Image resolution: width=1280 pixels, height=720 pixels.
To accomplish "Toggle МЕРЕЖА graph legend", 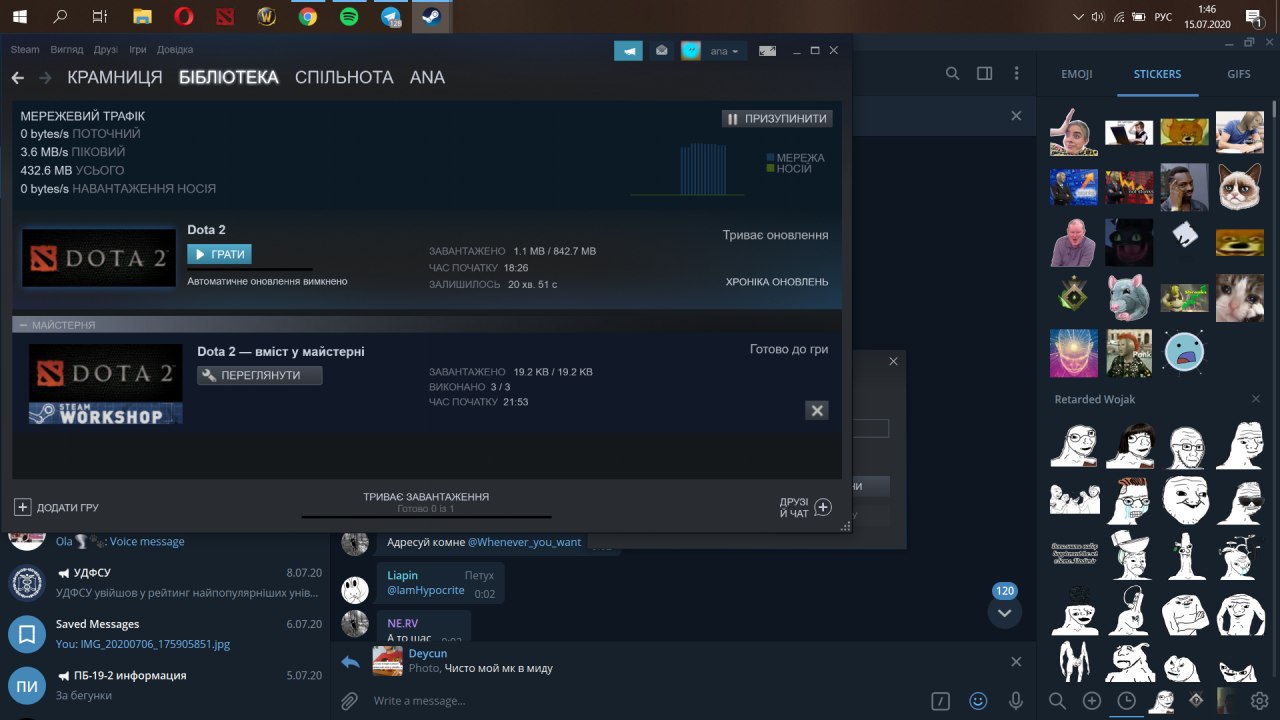I will (795, 158).
